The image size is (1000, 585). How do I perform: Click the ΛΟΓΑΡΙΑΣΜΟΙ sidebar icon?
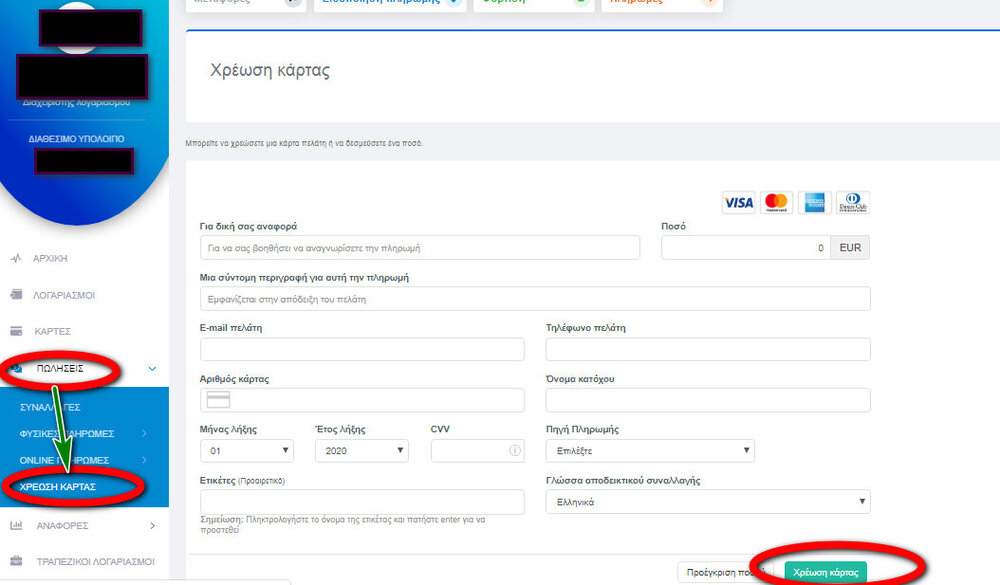(x=15, y=295)
